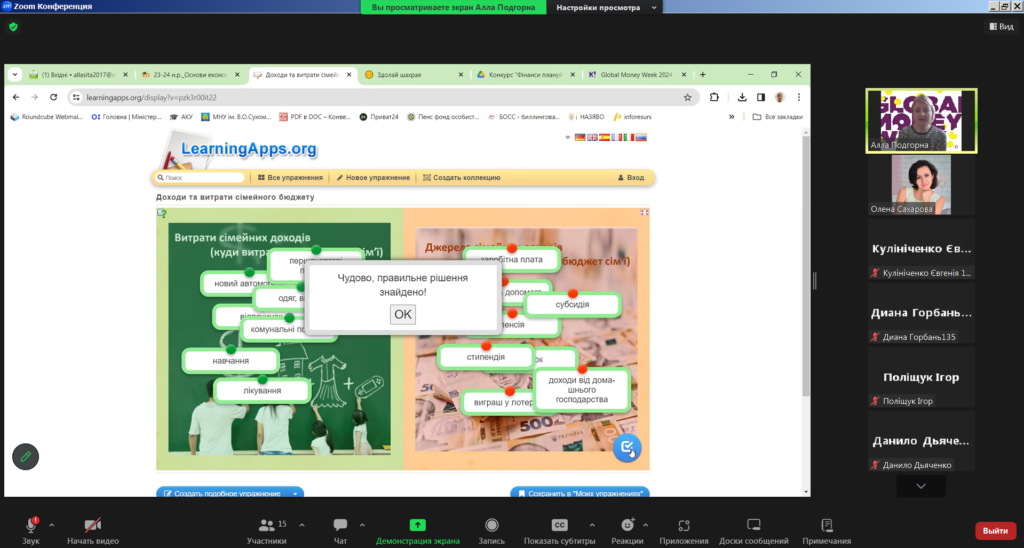Reload the LearningApps page
The height and width of the screenshot is (548, 1024).
point(54,97)
